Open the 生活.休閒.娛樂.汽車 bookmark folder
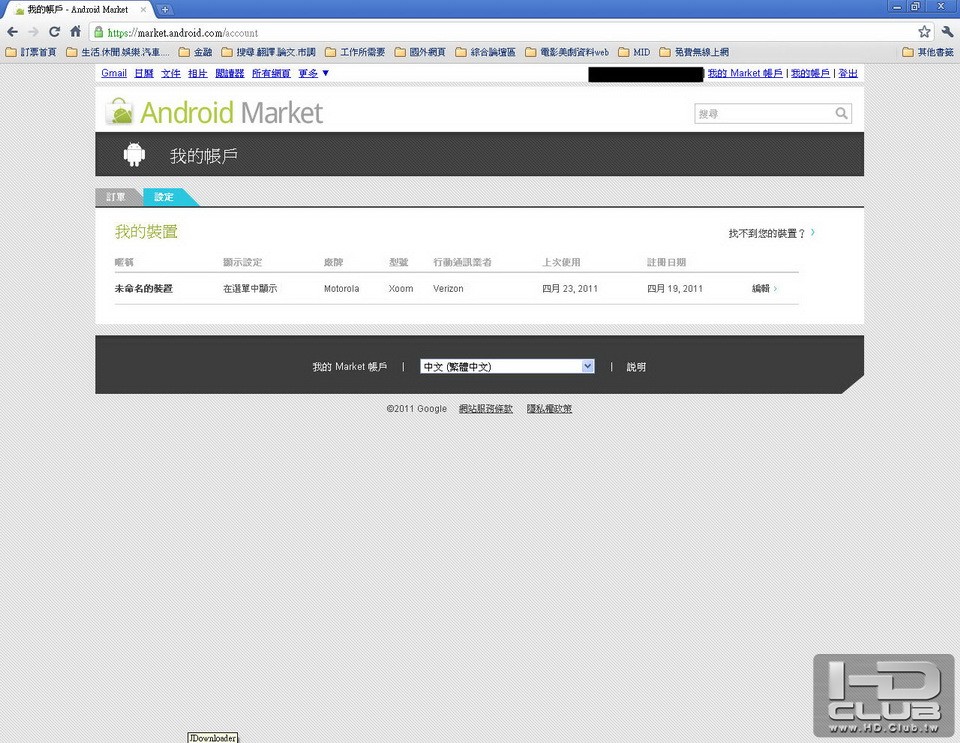Screen dimensions: 960x743 click(x=118, y=52)
